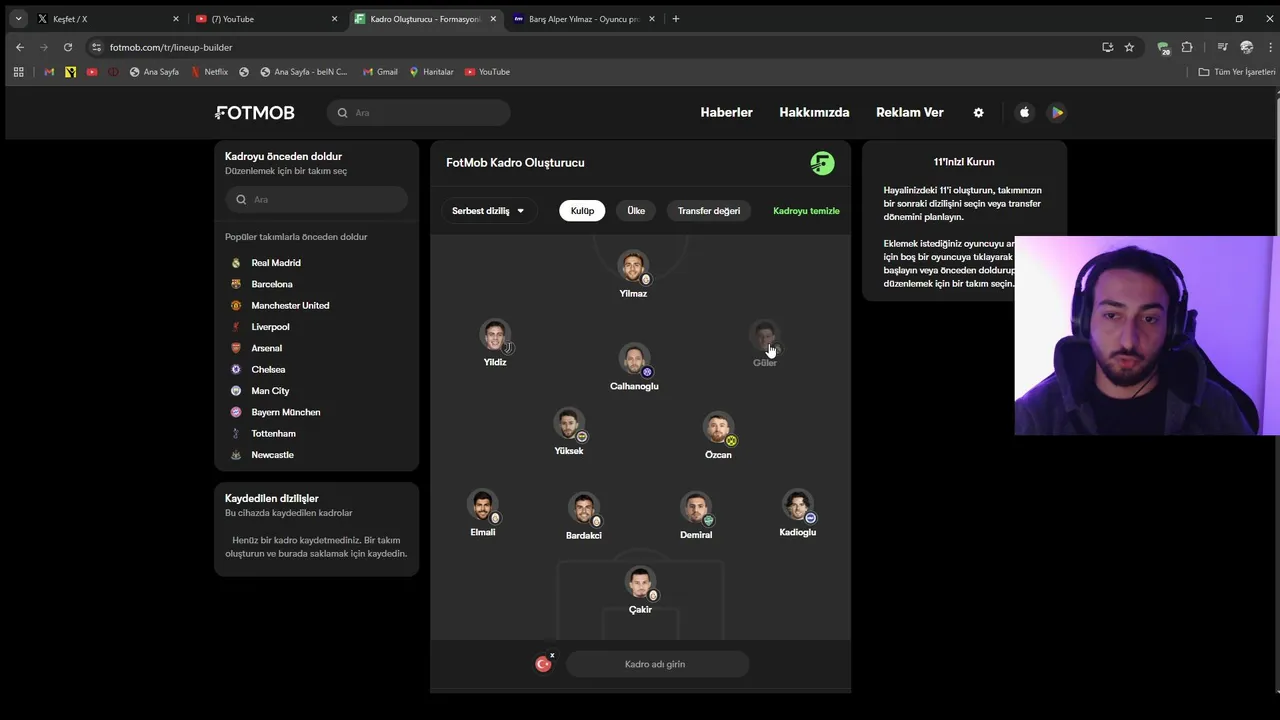Click the team search field in sidebar
Screen dimensions: 1280x720
pyautogui.click(x=316, y=199)
